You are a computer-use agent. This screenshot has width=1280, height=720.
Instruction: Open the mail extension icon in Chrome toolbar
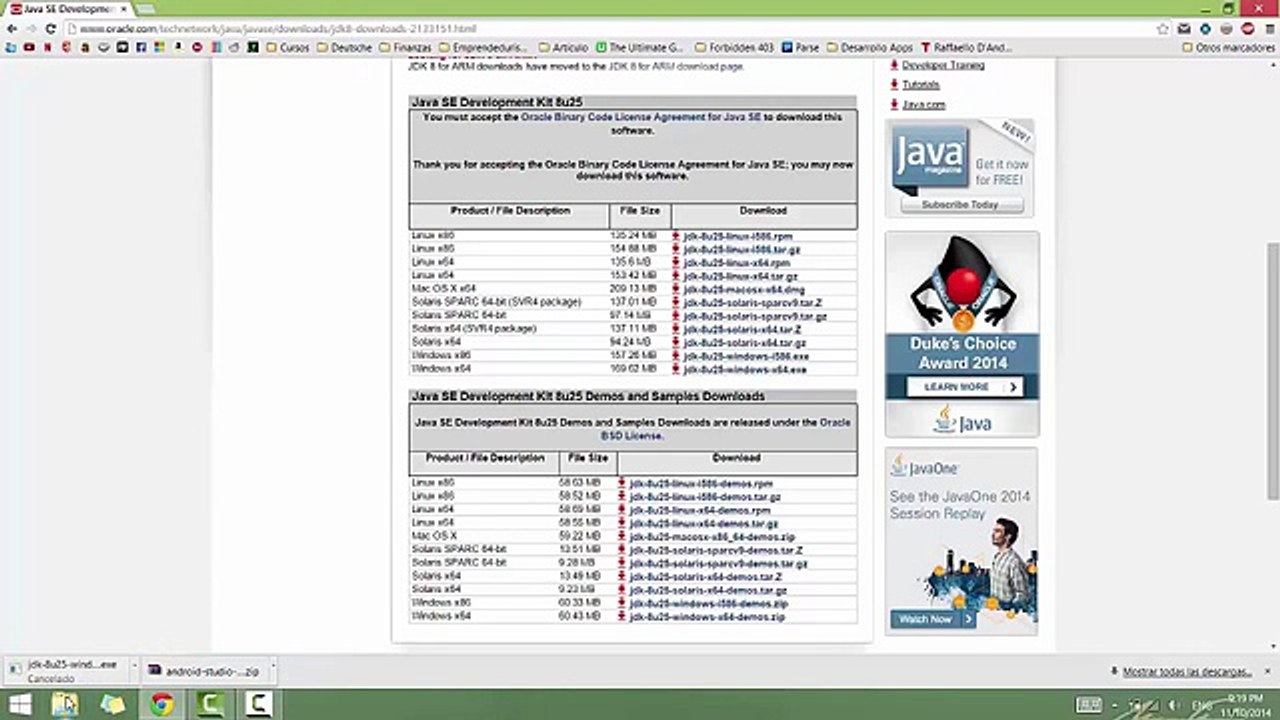1183,29
